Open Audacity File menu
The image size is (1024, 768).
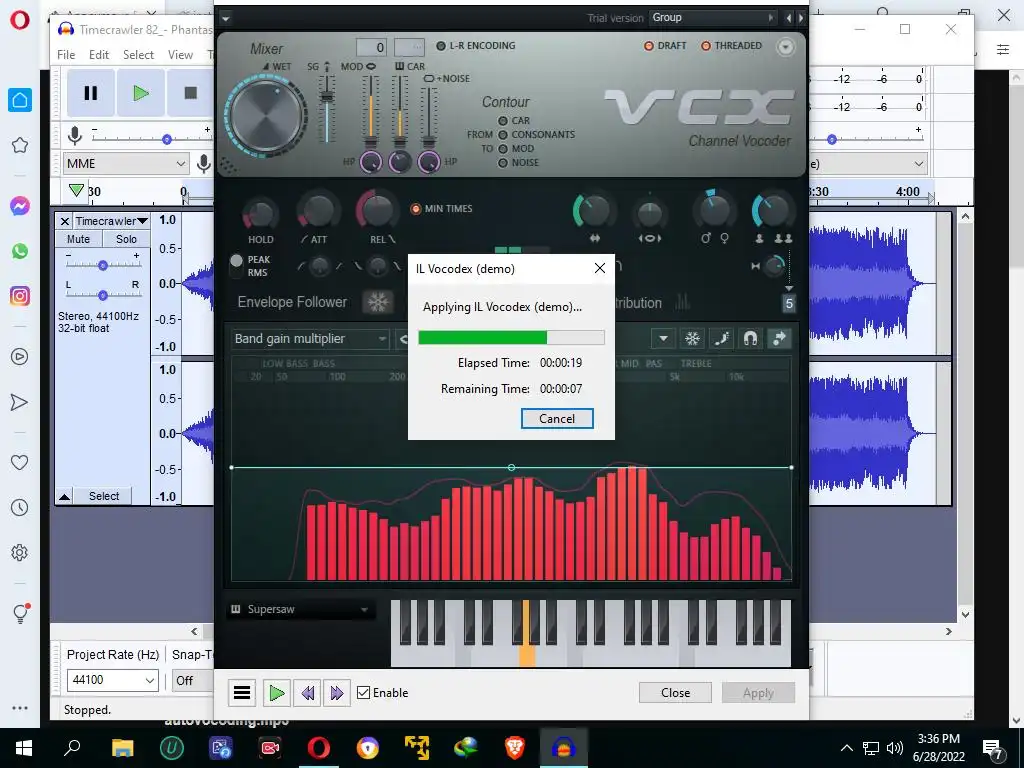[66, 55]
